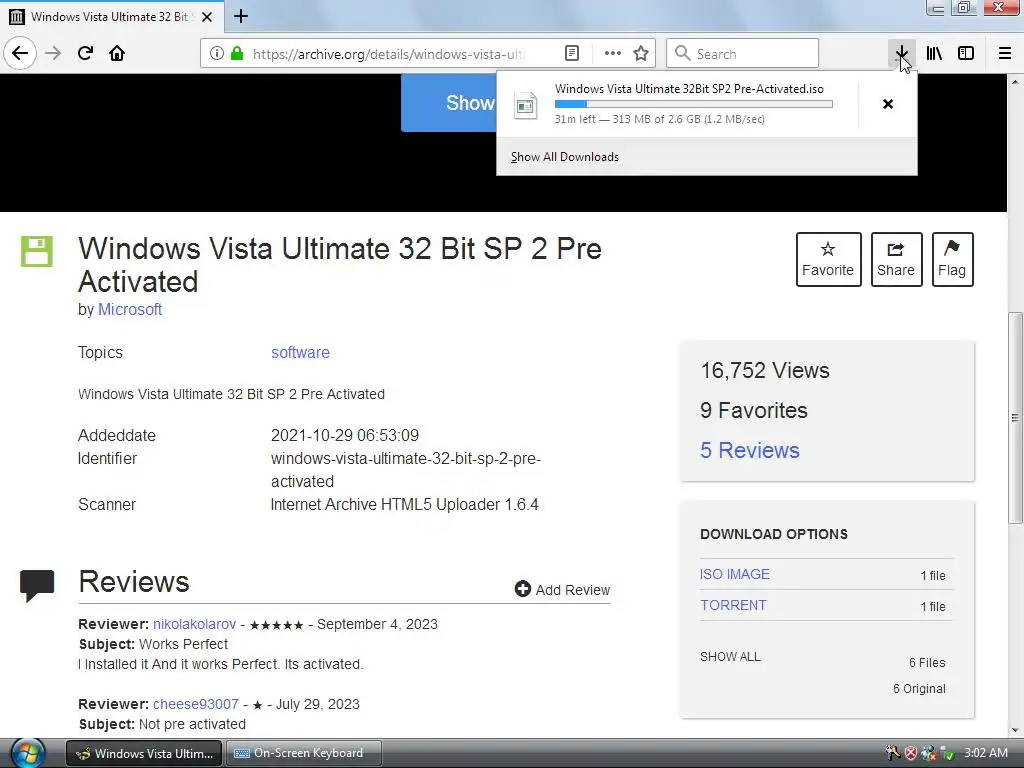Open the Firefox hamburger menu

(1005, 54)
